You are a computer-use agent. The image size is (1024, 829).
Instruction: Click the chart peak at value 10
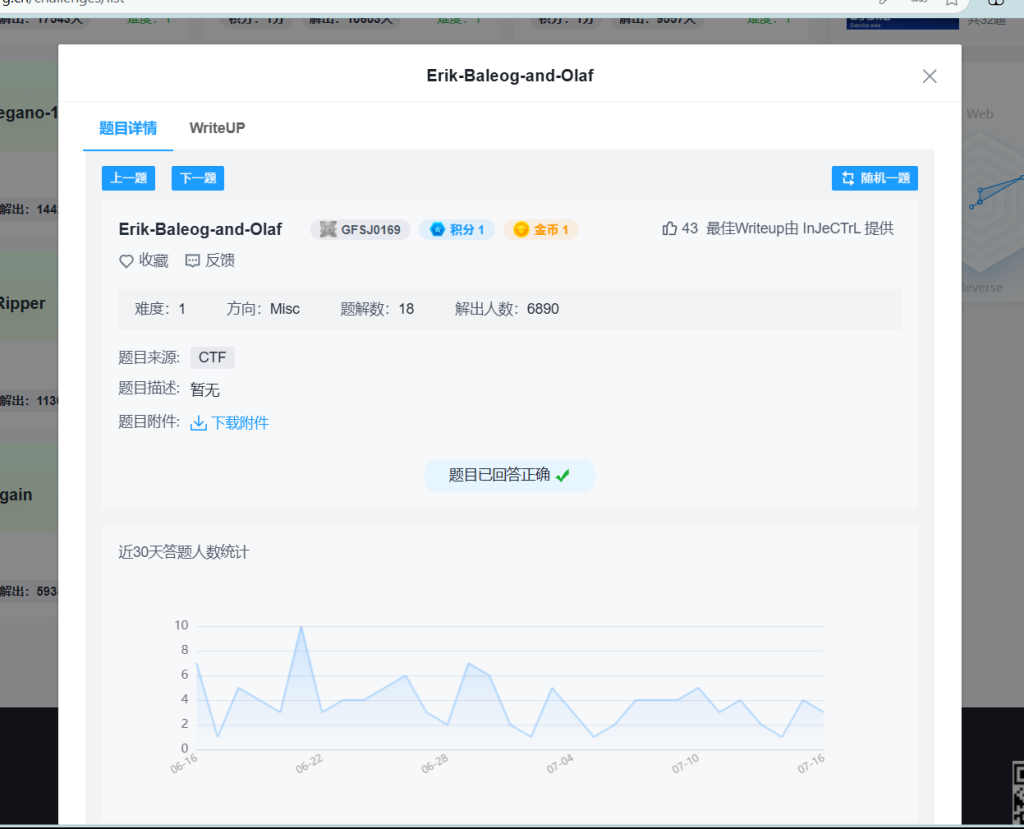301,627
